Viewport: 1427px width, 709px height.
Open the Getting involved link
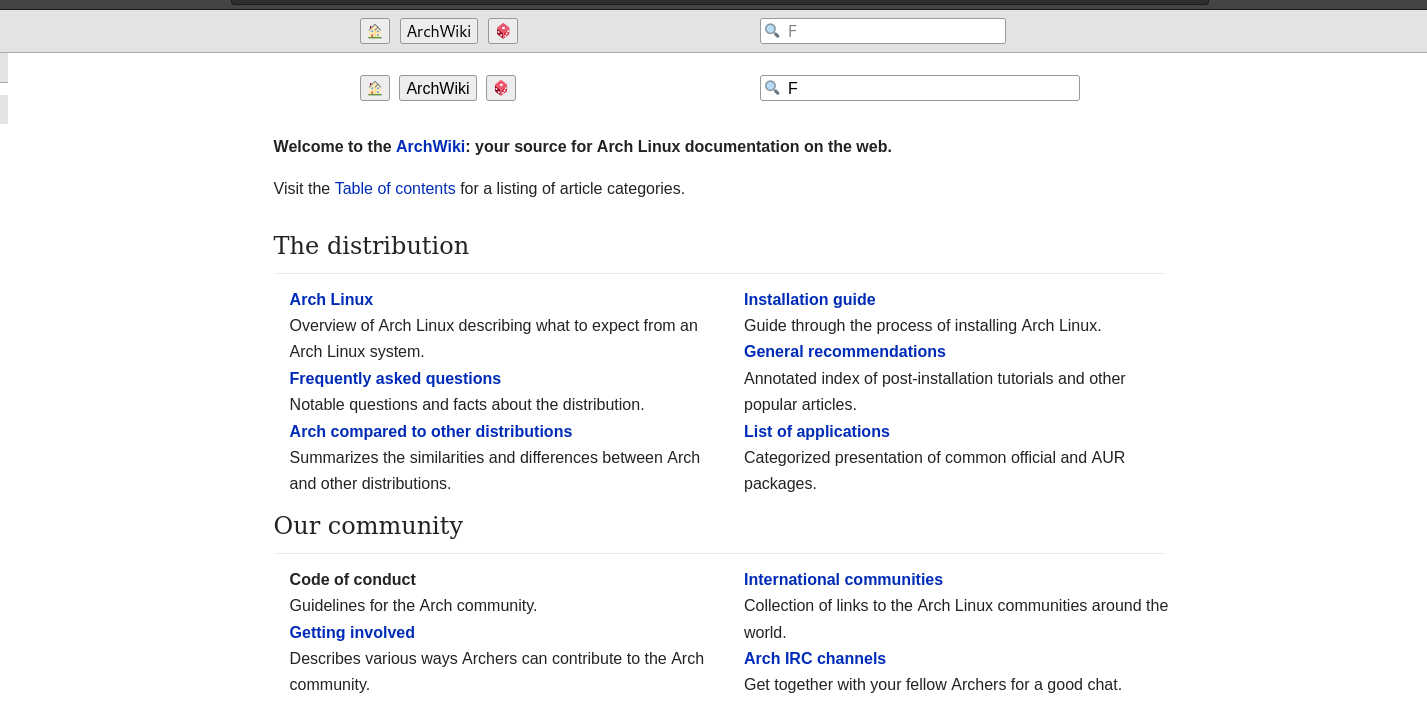coord(352,632)
